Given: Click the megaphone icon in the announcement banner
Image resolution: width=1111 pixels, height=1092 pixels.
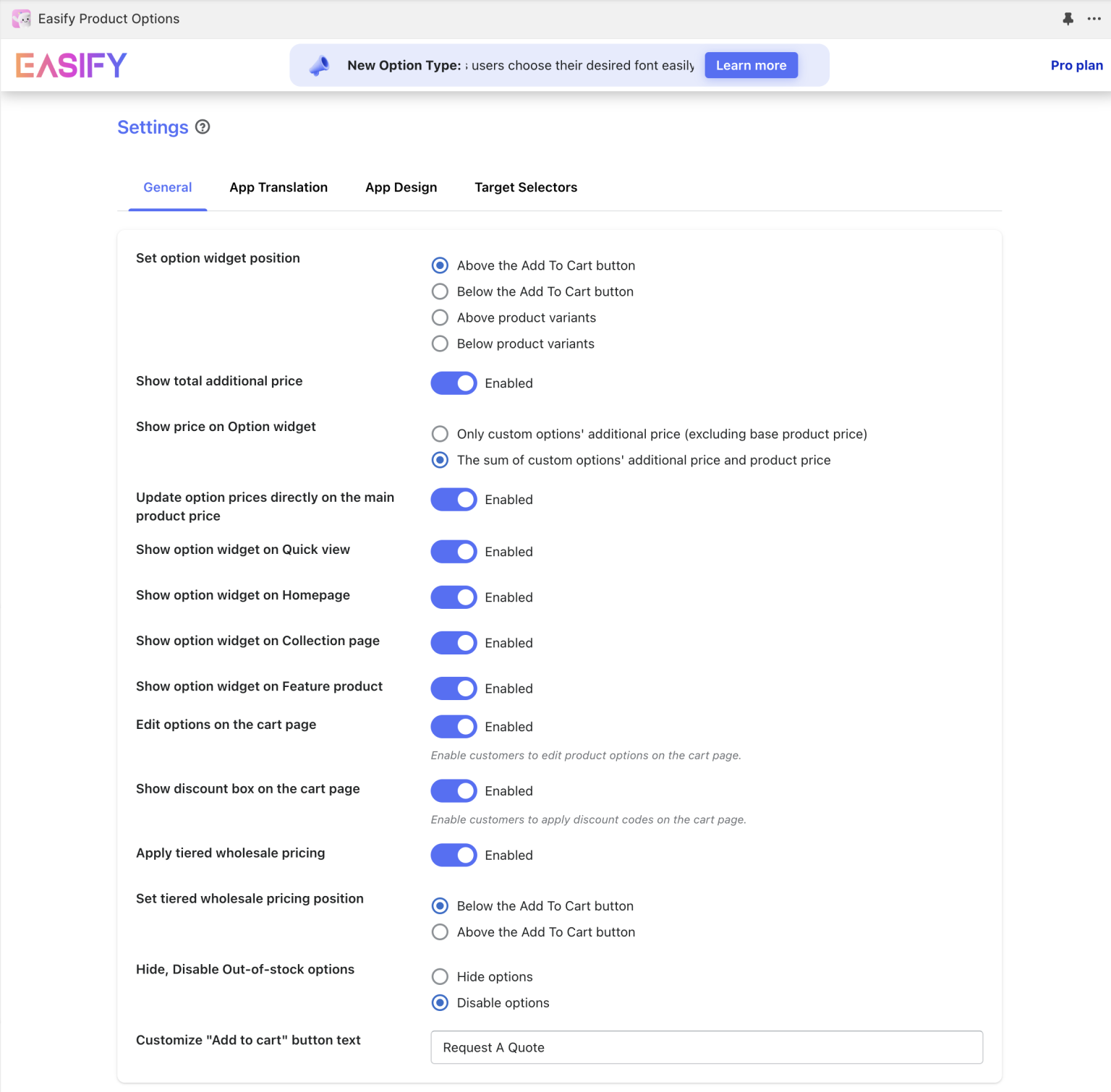Looking at the screenshot, I should (320, 64).
